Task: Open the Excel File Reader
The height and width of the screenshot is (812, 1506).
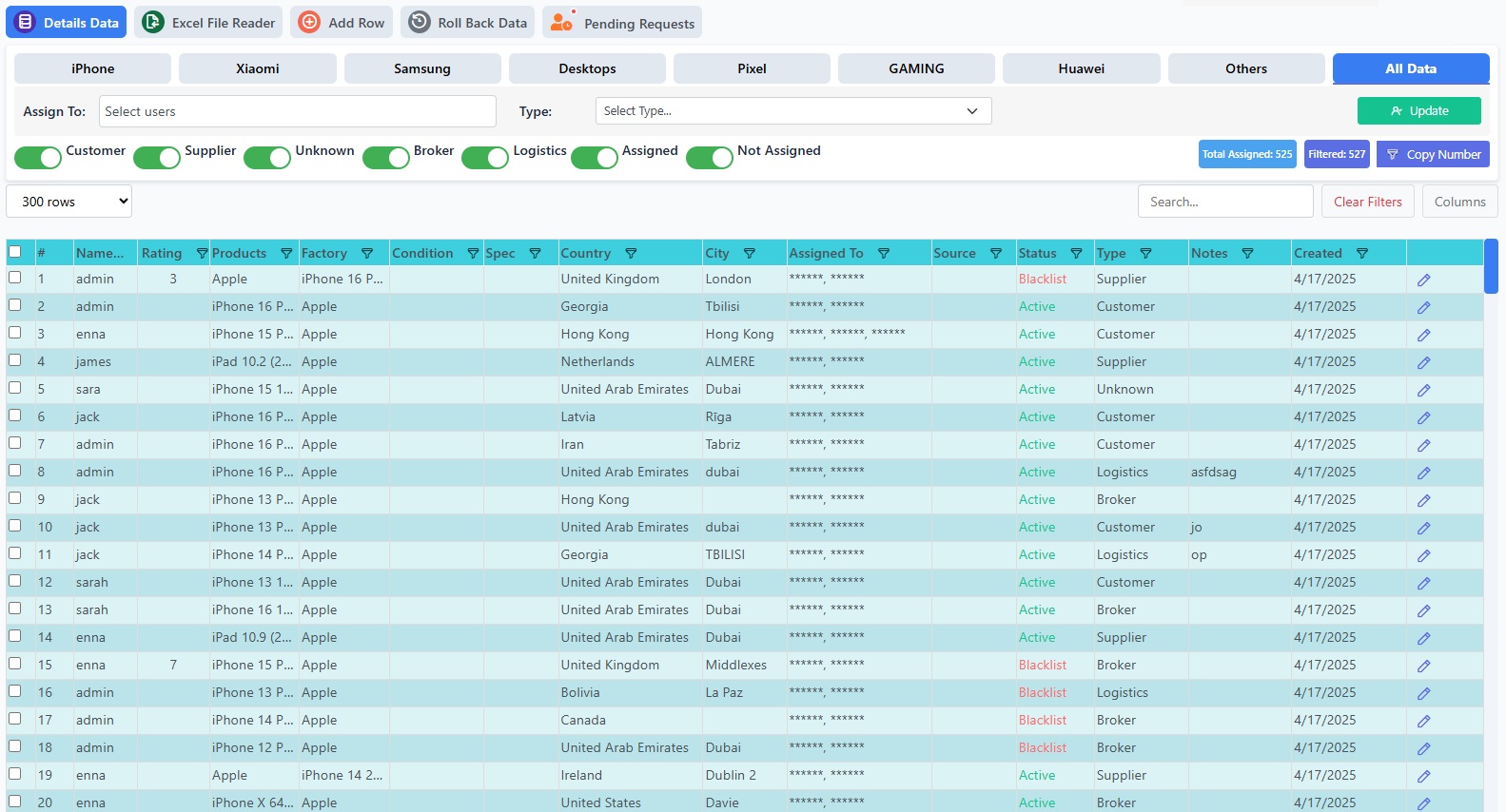Action: tap(208, 23)
